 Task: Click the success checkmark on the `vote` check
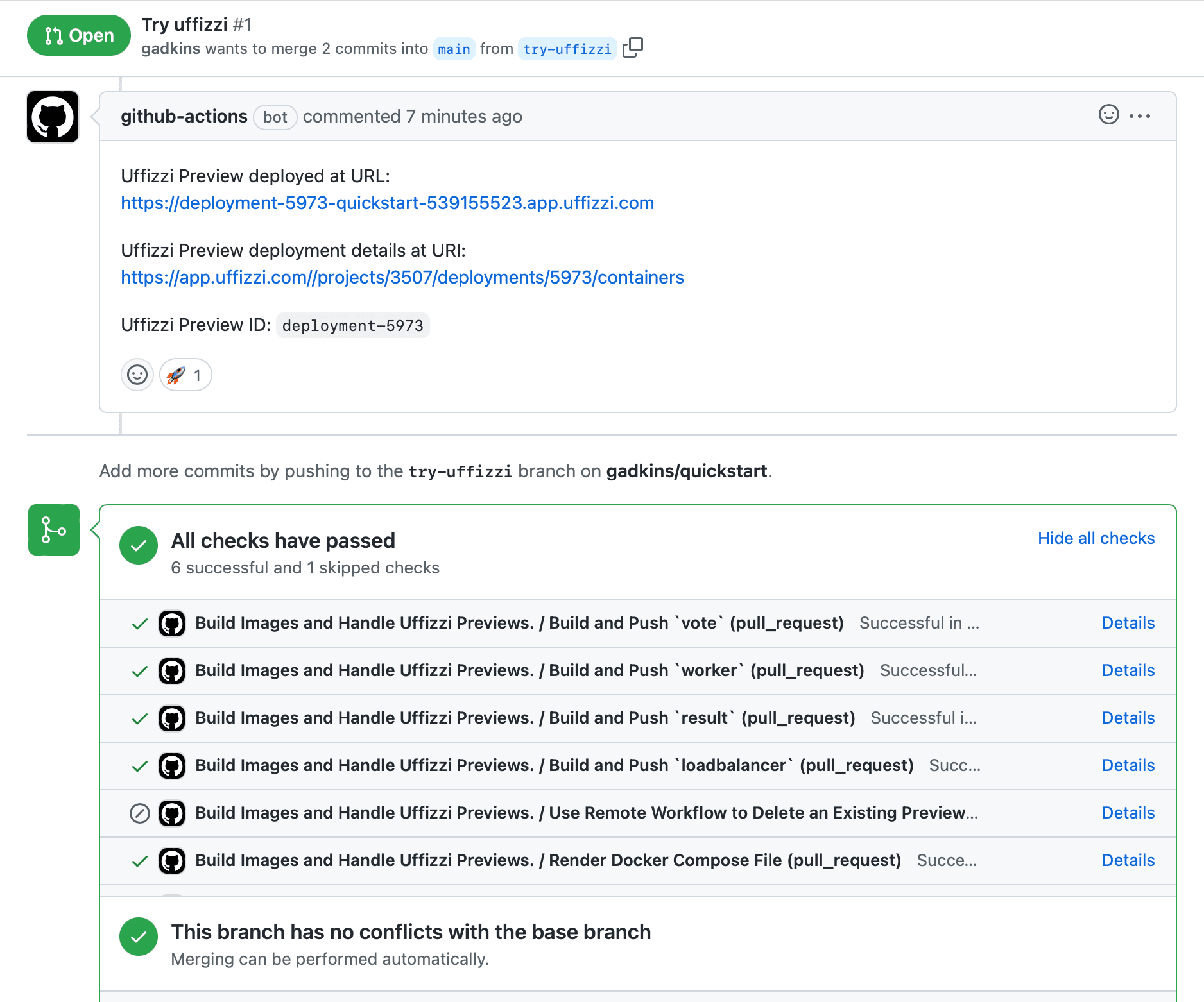tap(139, 624)
